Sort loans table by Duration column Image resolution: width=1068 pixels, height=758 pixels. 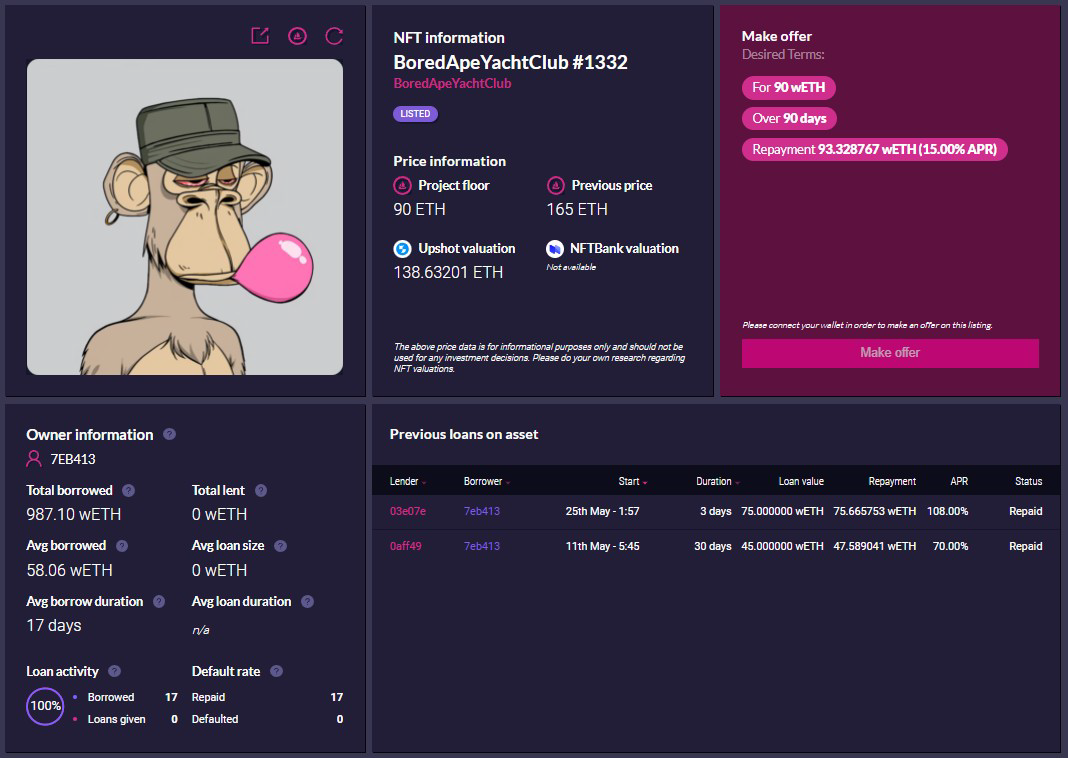(x=717, y=481)
